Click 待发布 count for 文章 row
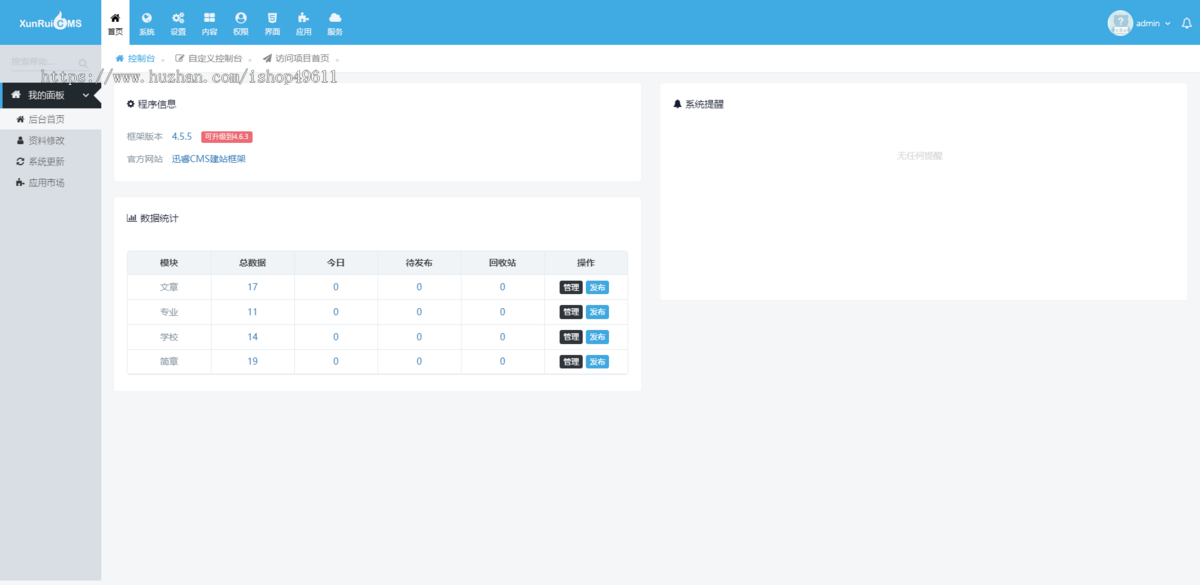The image size is (1200, 585). click(x=419, y=287)
